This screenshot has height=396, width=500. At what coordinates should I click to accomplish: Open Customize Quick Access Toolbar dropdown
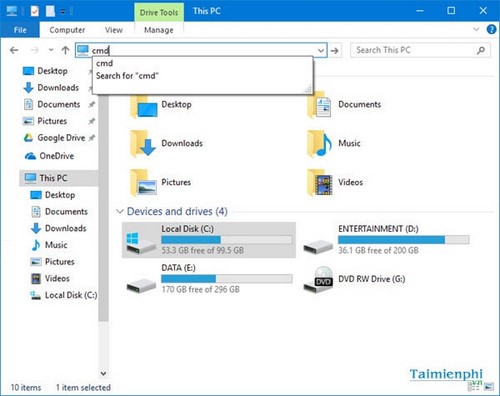63,12
